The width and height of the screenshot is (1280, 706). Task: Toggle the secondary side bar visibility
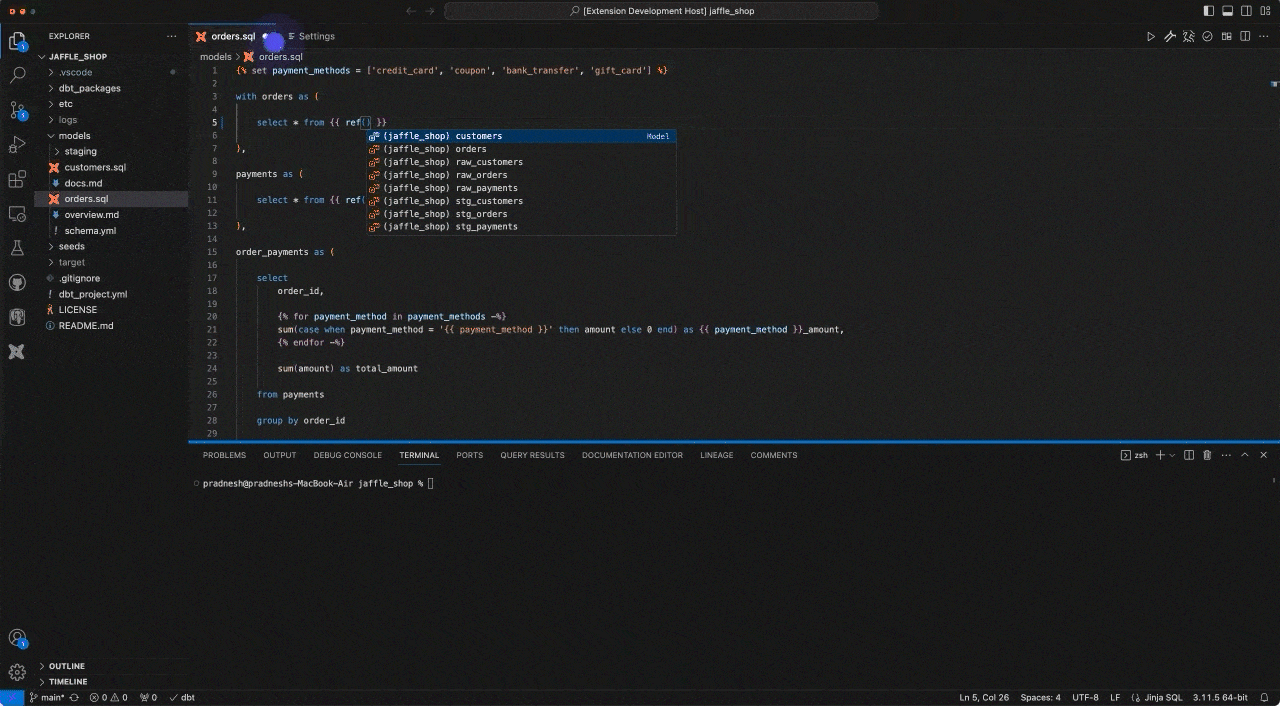1246,10
